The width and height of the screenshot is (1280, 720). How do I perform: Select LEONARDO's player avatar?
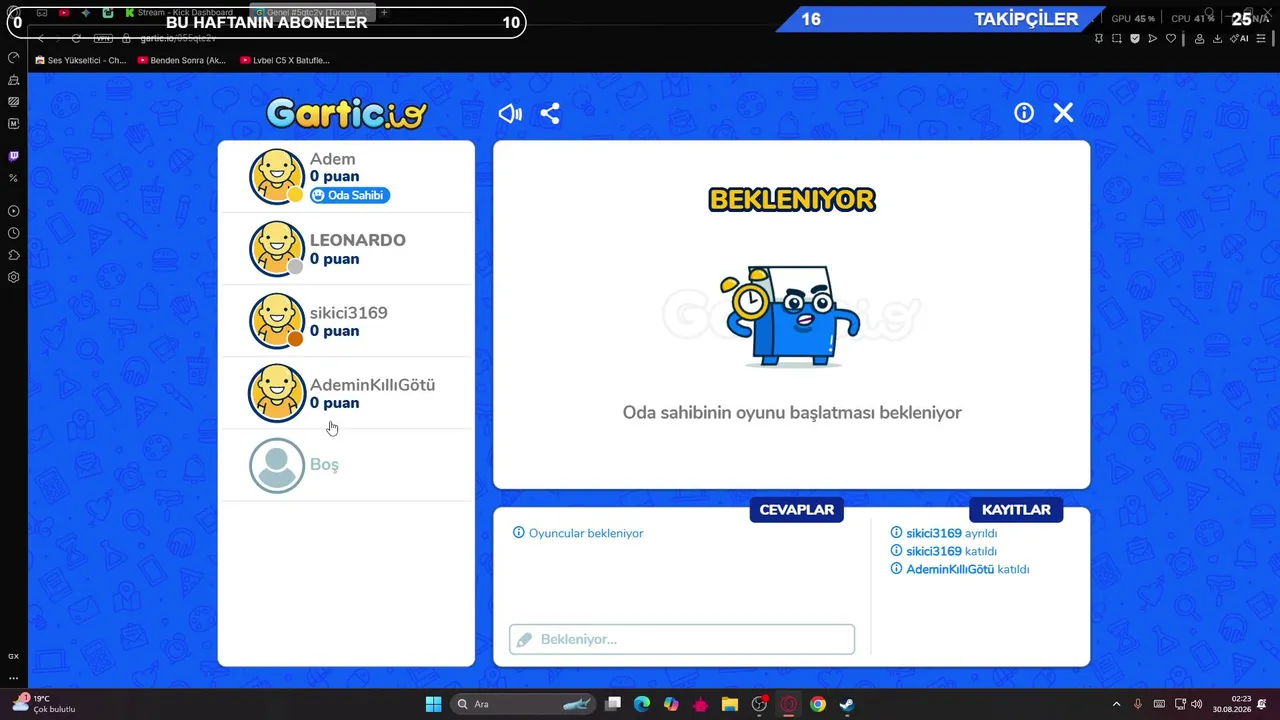coord(277,249)
